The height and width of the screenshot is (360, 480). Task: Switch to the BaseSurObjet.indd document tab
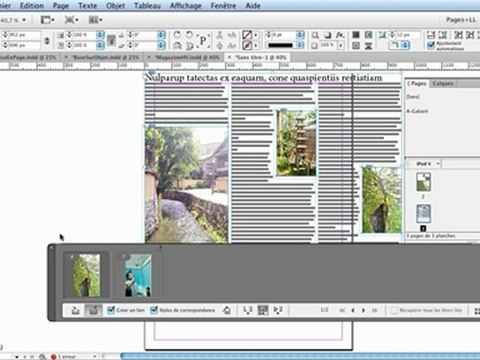click(105, 57)
